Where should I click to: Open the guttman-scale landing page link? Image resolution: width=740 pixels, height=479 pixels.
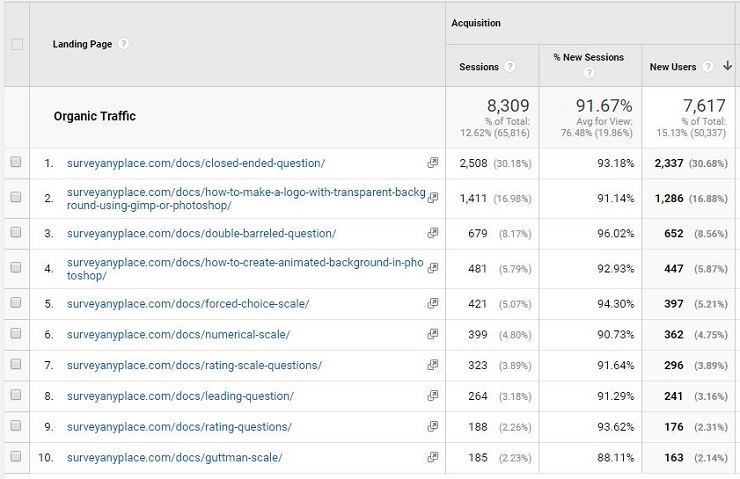point(175,457)
